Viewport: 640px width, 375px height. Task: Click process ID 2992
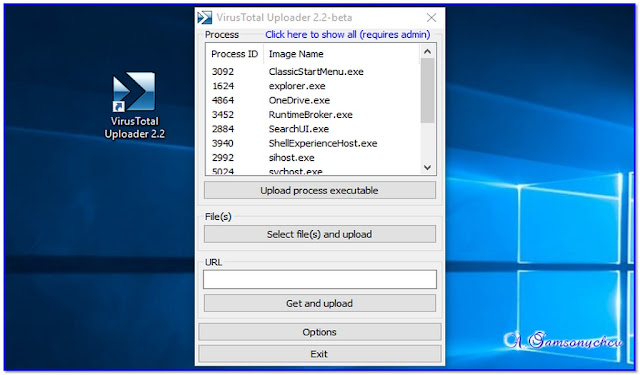[x=223, y=158]
